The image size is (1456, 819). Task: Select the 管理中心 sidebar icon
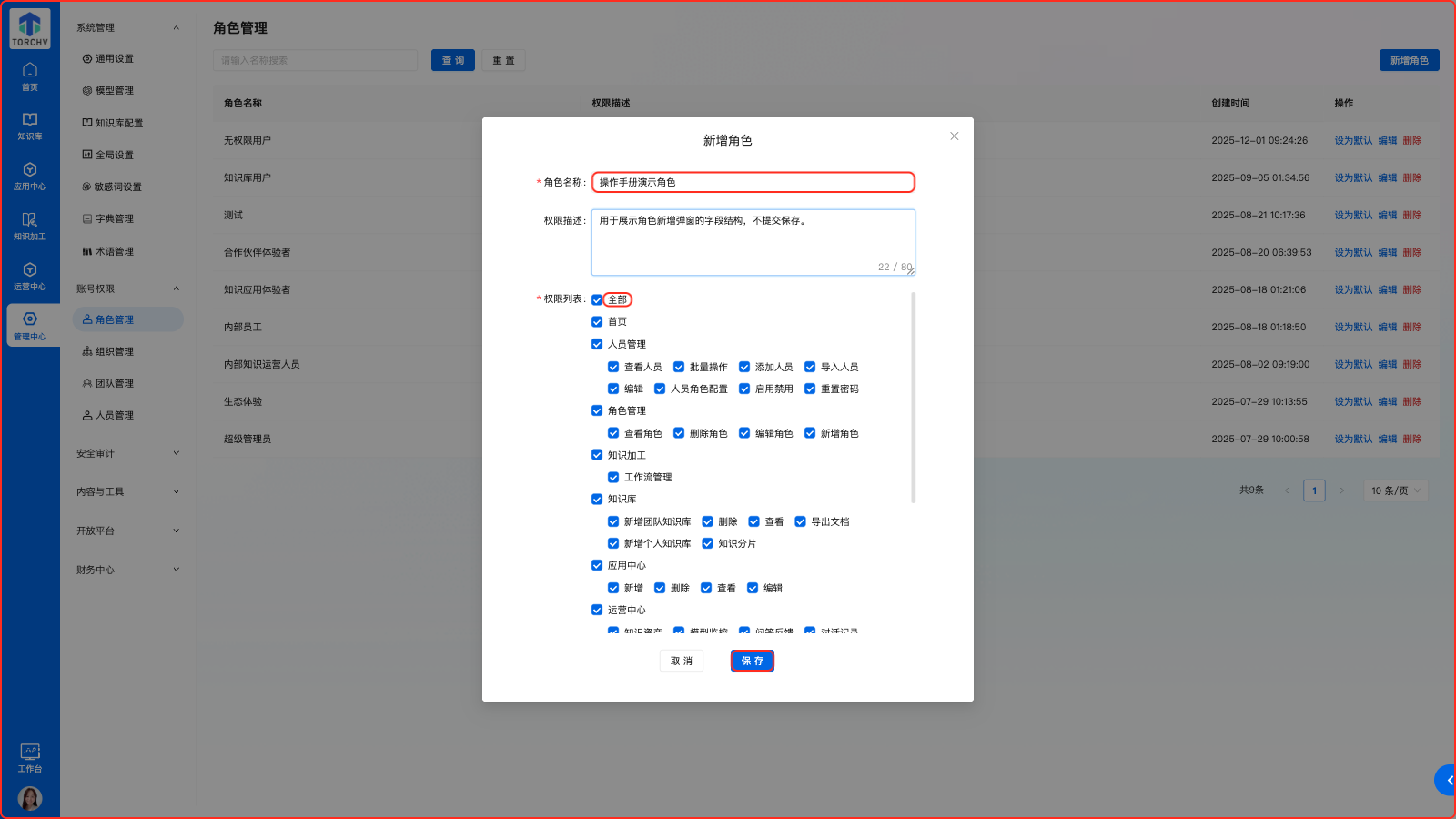coord(30,326)
